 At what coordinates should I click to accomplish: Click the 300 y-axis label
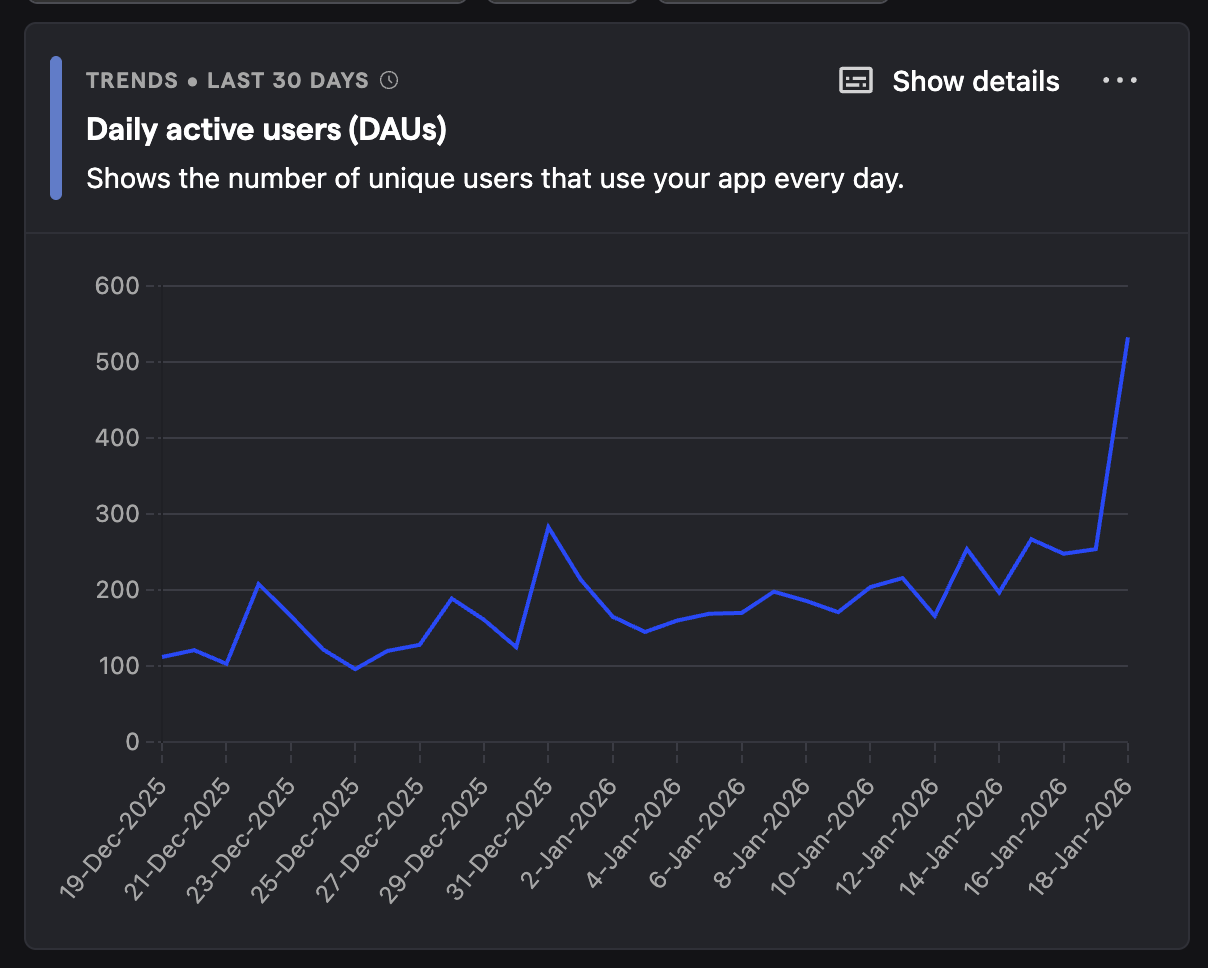click(117, 514)
